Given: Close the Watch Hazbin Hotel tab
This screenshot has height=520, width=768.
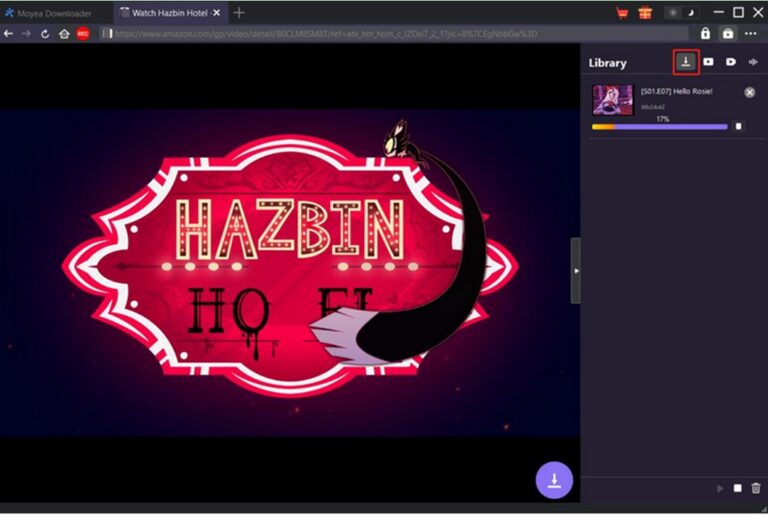Looking at the screenshot, I should (217, 13).
